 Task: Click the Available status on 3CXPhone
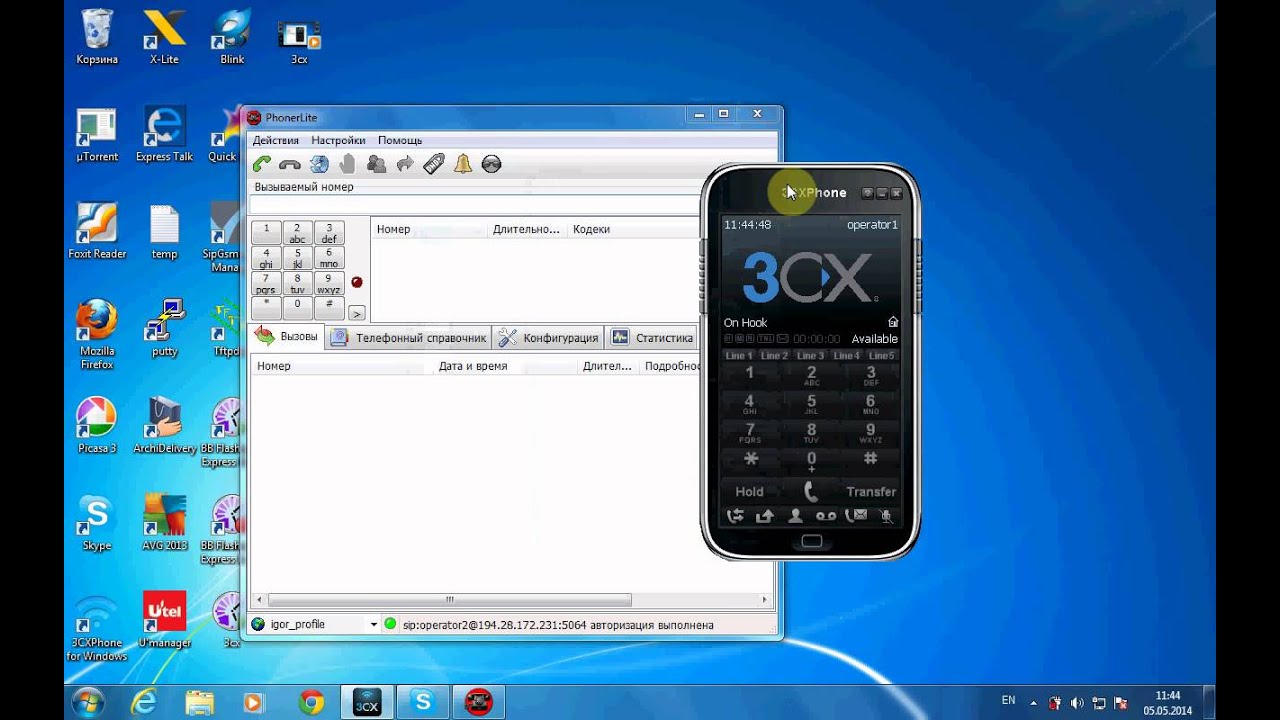[875, 339]
